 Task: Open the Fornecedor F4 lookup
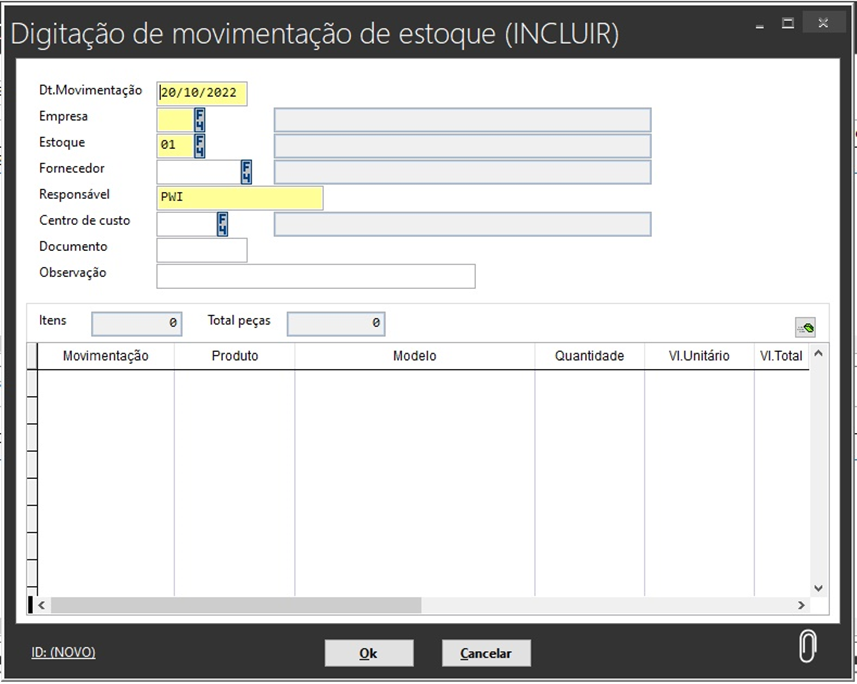pos(246,172)
